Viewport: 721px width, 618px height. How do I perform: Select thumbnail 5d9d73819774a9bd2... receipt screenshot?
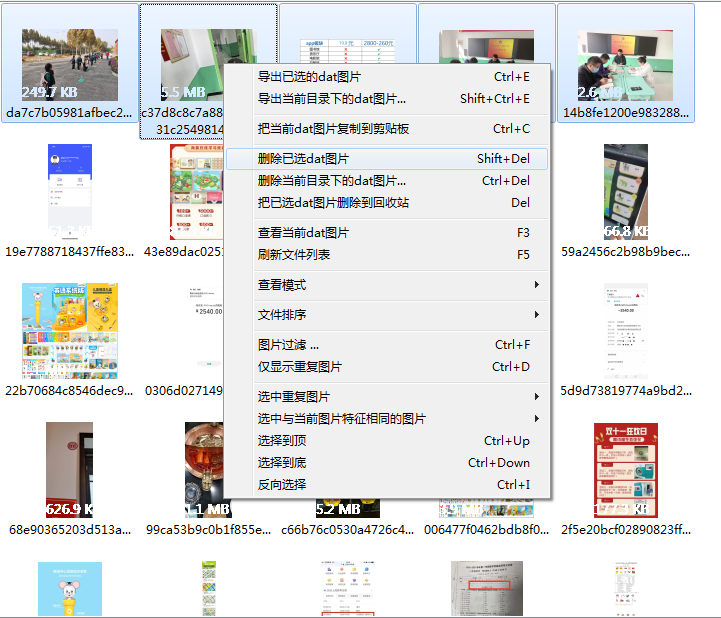coord(626,331)
